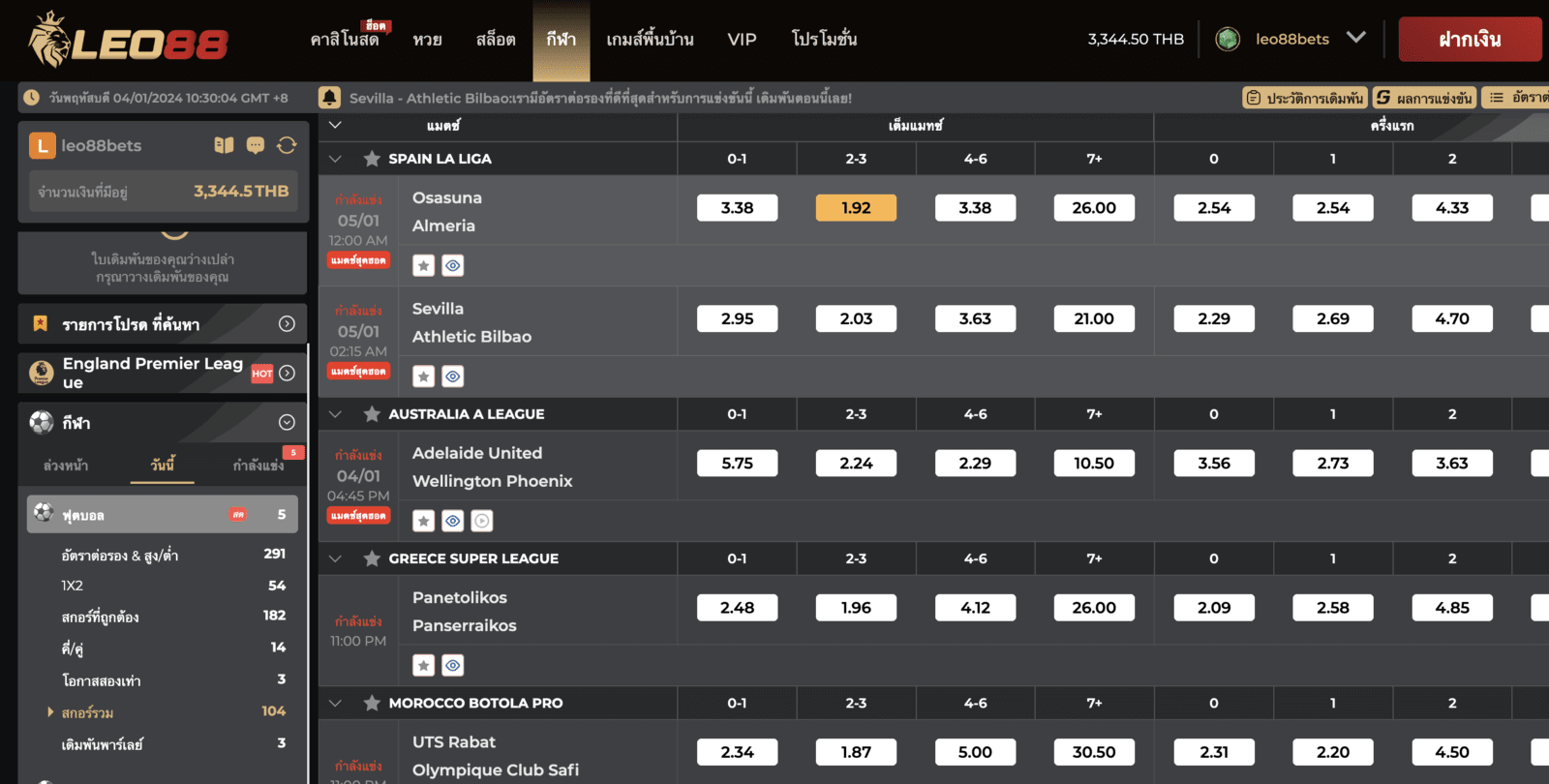The width and height of the screenshot is (1549, 784).
Task: Star the Sevilla vs Athletic Bilbao match
Action: (424, 377)
